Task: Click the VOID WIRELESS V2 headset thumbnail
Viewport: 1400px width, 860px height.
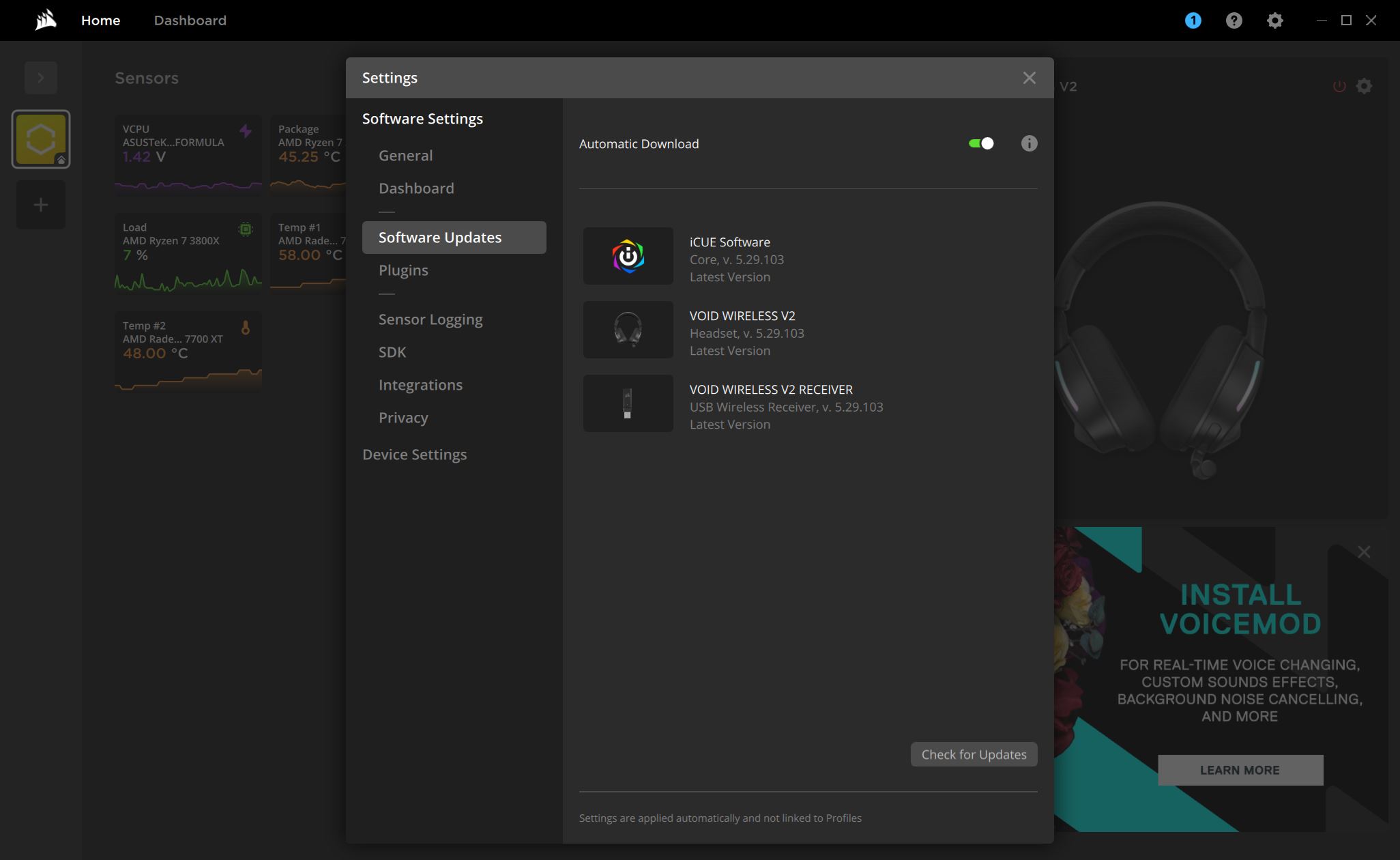Action: [x=628, y=330]
